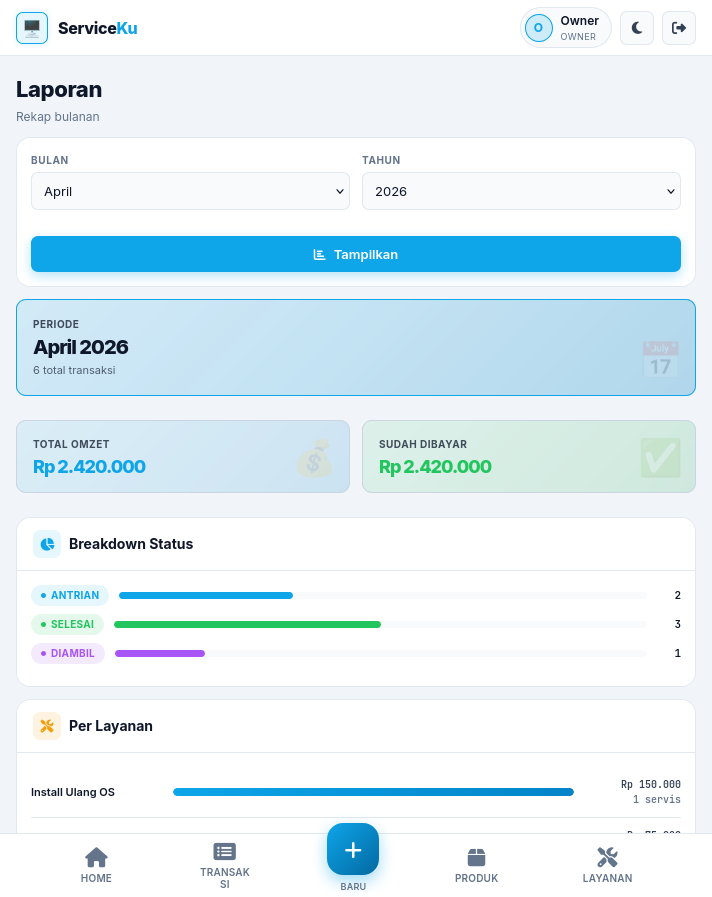Expand the Tahun dropdown showing 2026
The width and height of the screenshot is (712, 897).
(x=521, y=191)
